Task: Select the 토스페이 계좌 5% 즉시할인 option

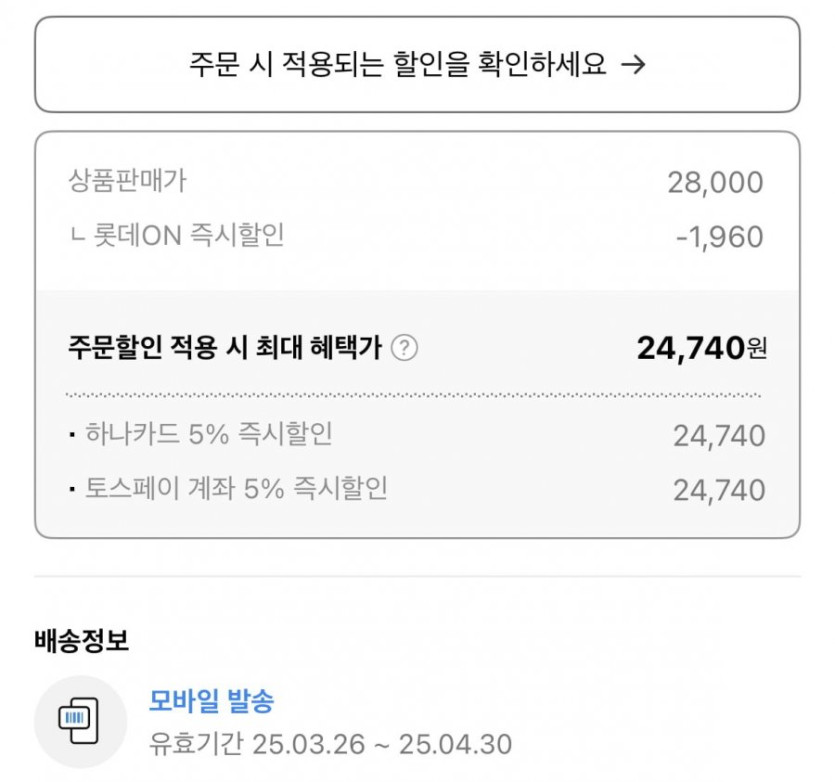Action: pos(236,489)
